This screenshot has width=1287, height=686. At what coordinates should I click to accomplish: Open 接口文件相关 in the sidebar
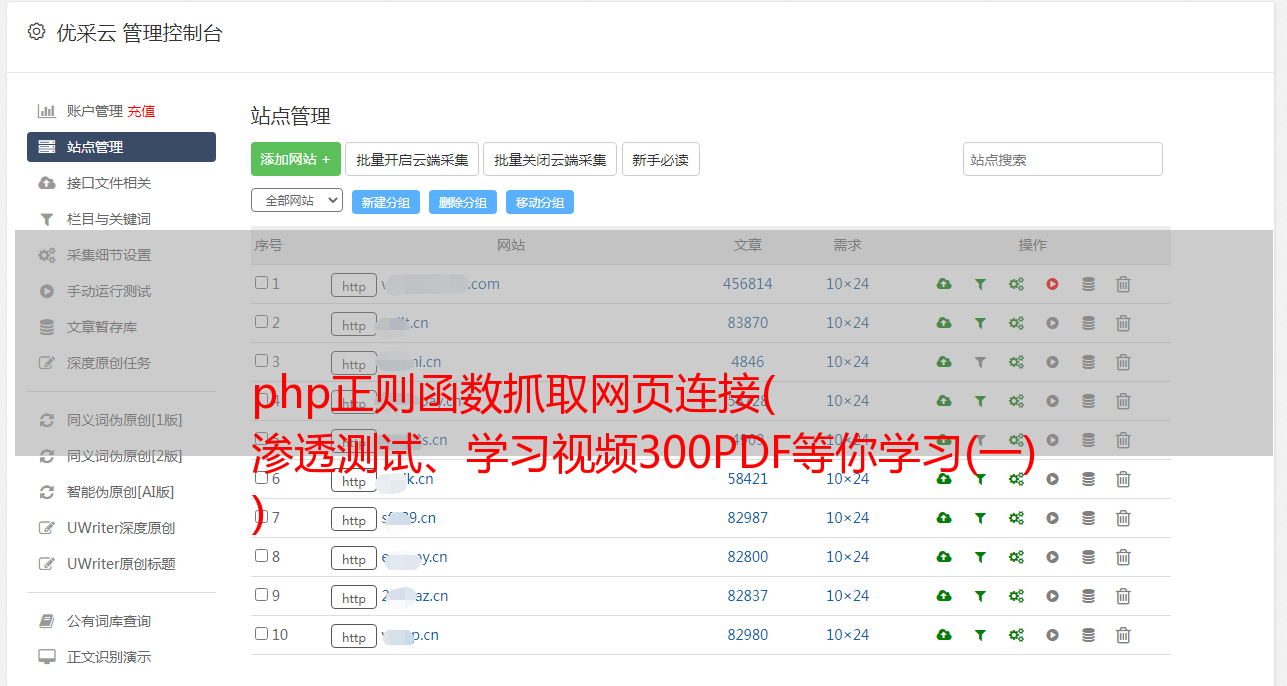tap(109, 183)
